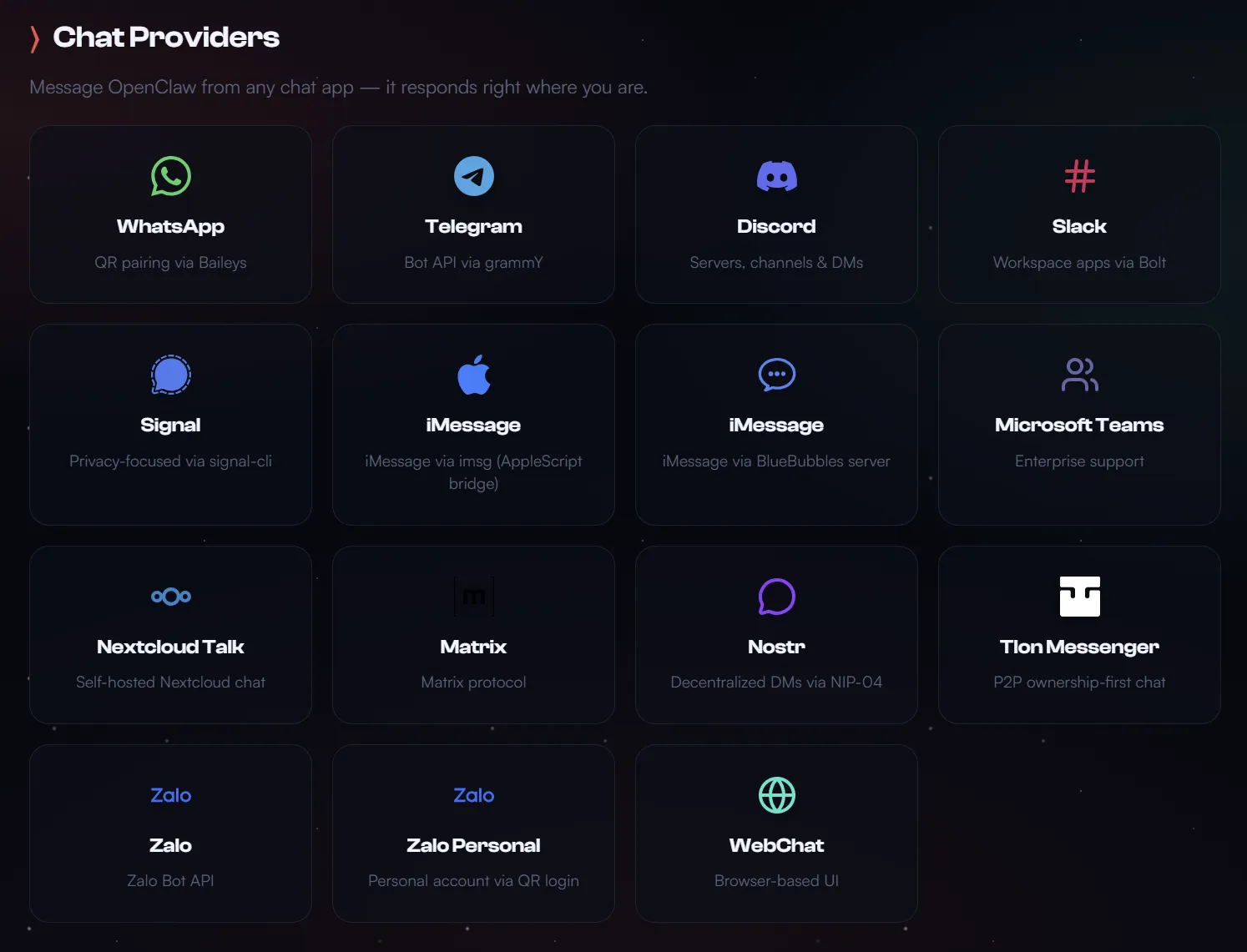The height and width of the screenshot is (952, 1247).
Task: Click the iMessage BlueBubbles speech bubble icon
Action: point(776,375)
